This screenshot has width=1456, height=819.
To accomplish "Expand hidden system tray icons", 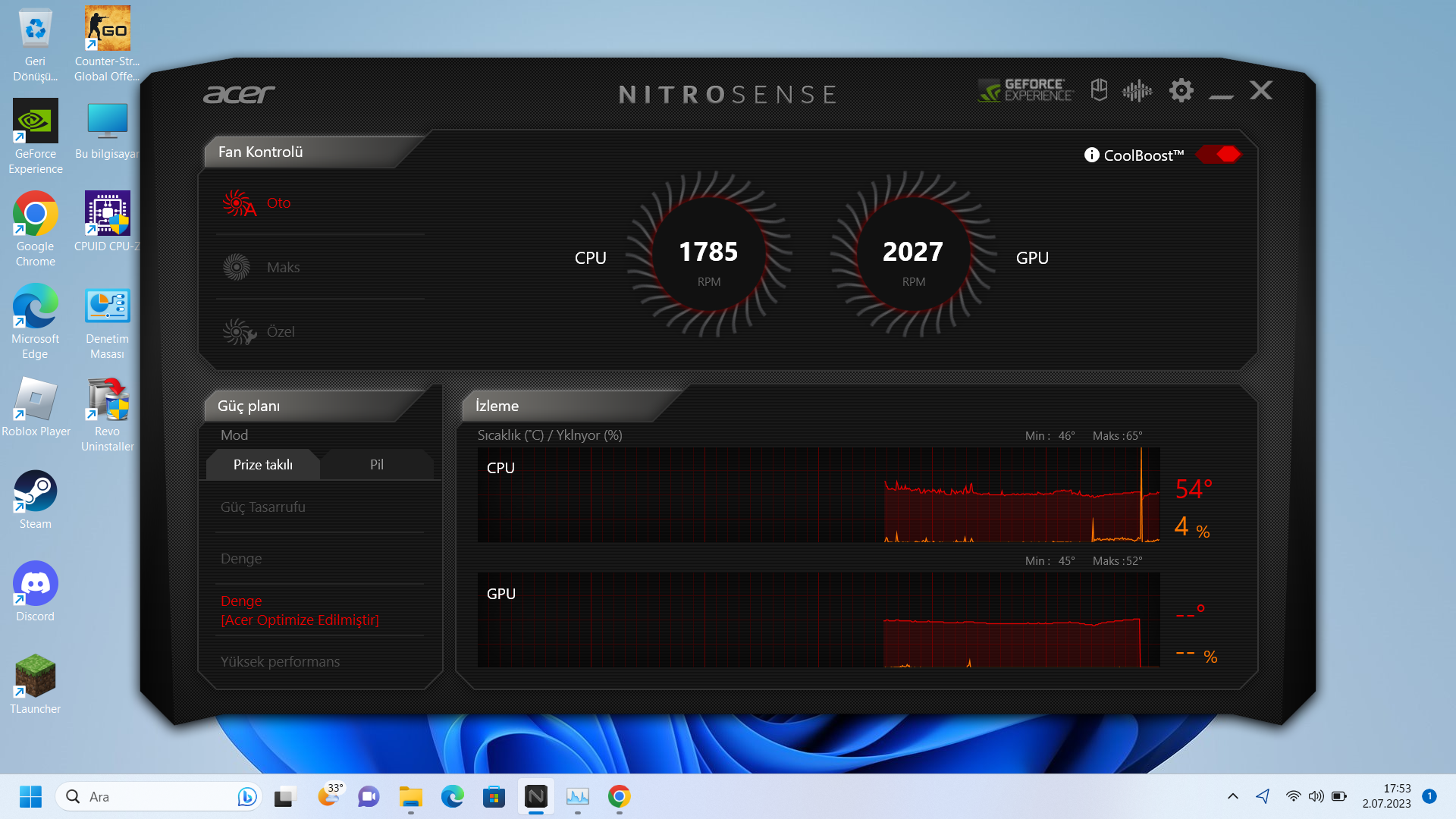I will pos(1233,796).
